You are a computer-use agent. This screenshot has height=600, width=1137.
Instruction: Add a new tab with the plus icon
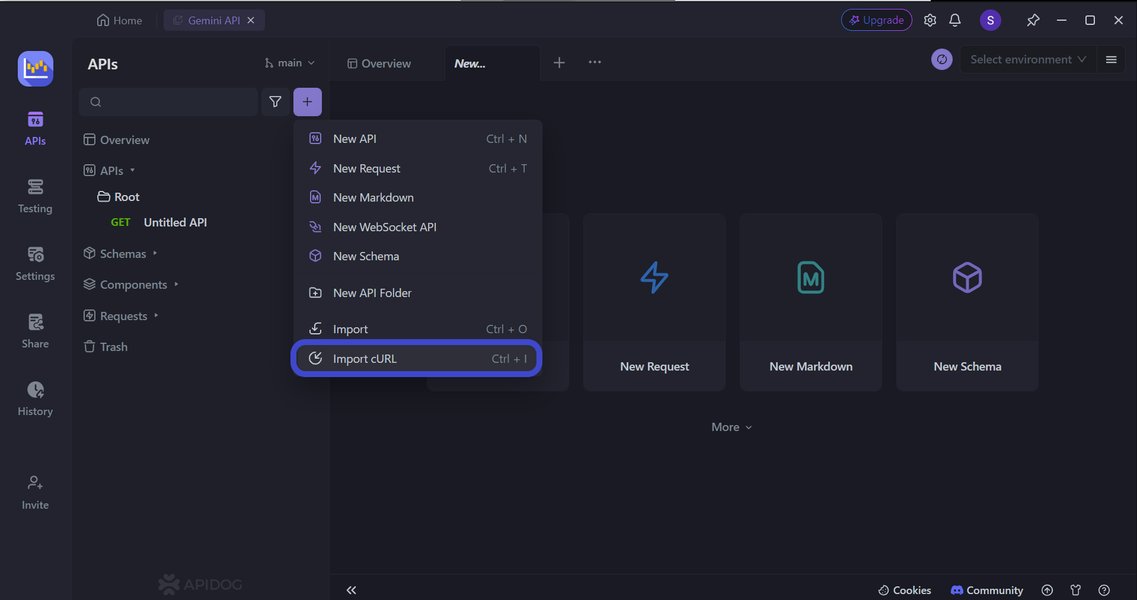coord(559,63)
